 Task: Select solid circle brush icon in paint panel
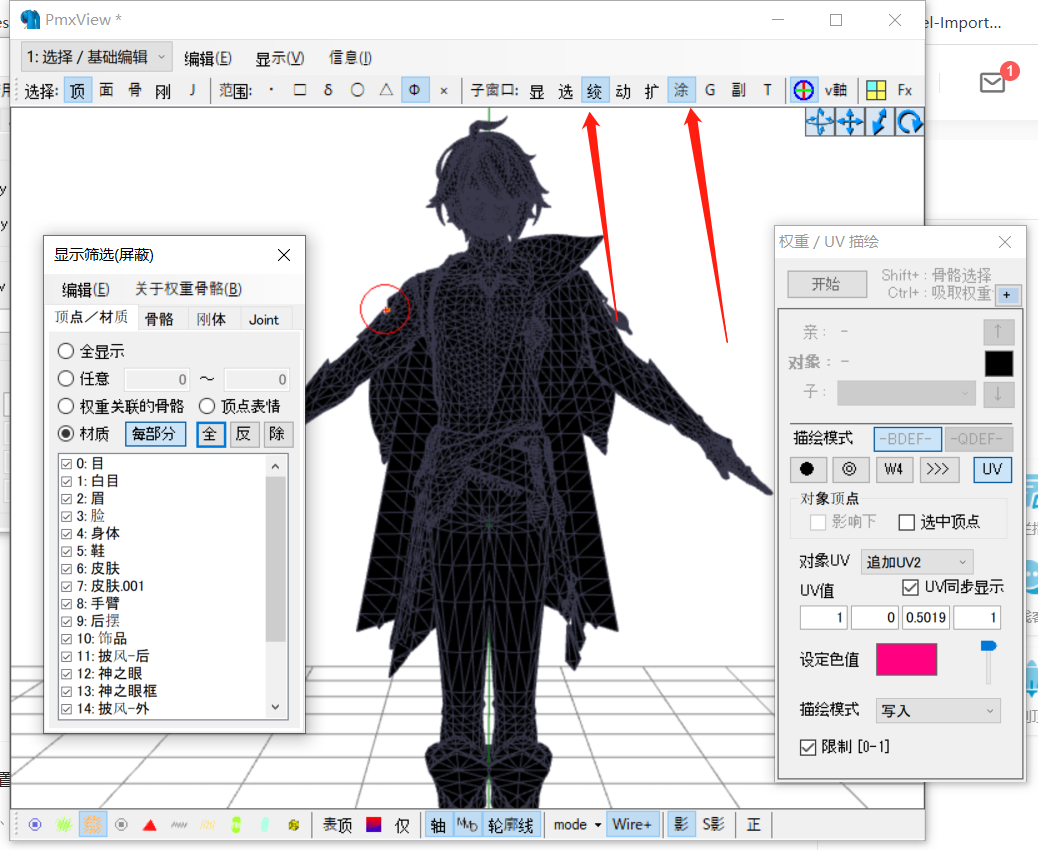pyautogui.click(x=808, y=469)
